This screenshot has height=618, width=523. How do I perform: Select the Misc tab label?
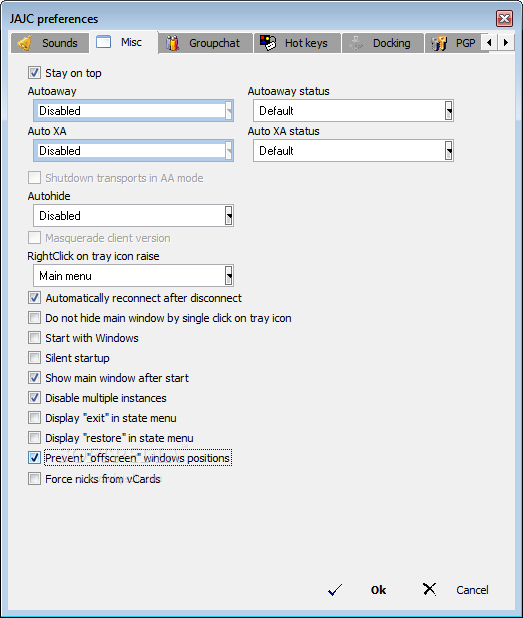pyautogui.click(x=131, y=42)
